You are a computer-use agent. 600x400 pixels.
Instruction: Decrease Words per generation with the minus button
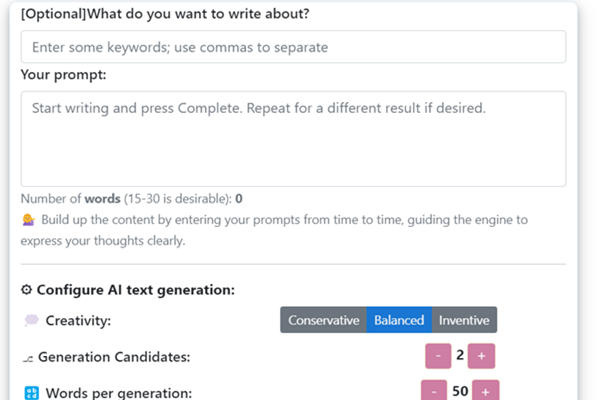[434, 392]
